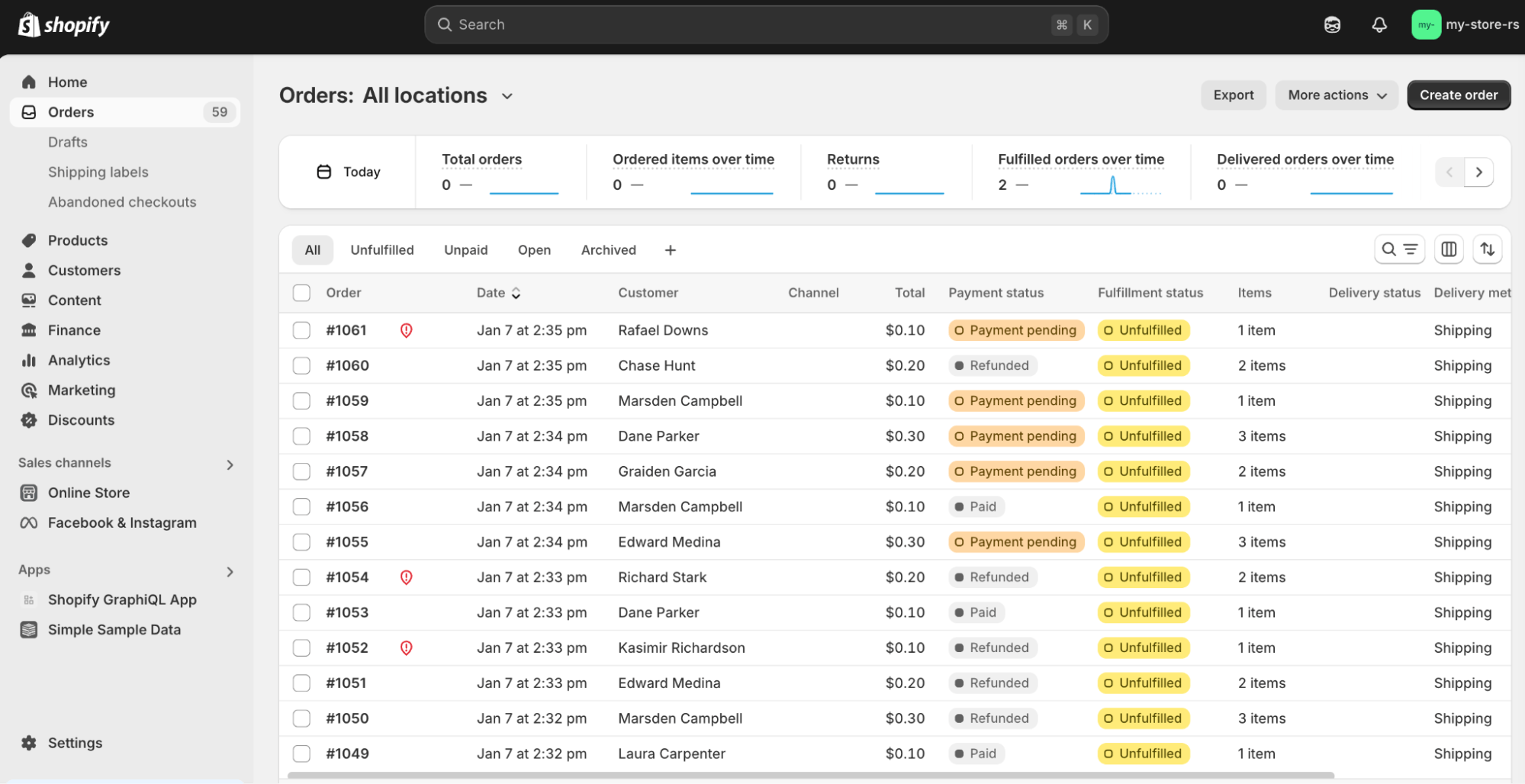Click risk warning icon on order #1054
Viewport: 1525px width, 784px height.
pyautogui.click(x=407, y=577)
